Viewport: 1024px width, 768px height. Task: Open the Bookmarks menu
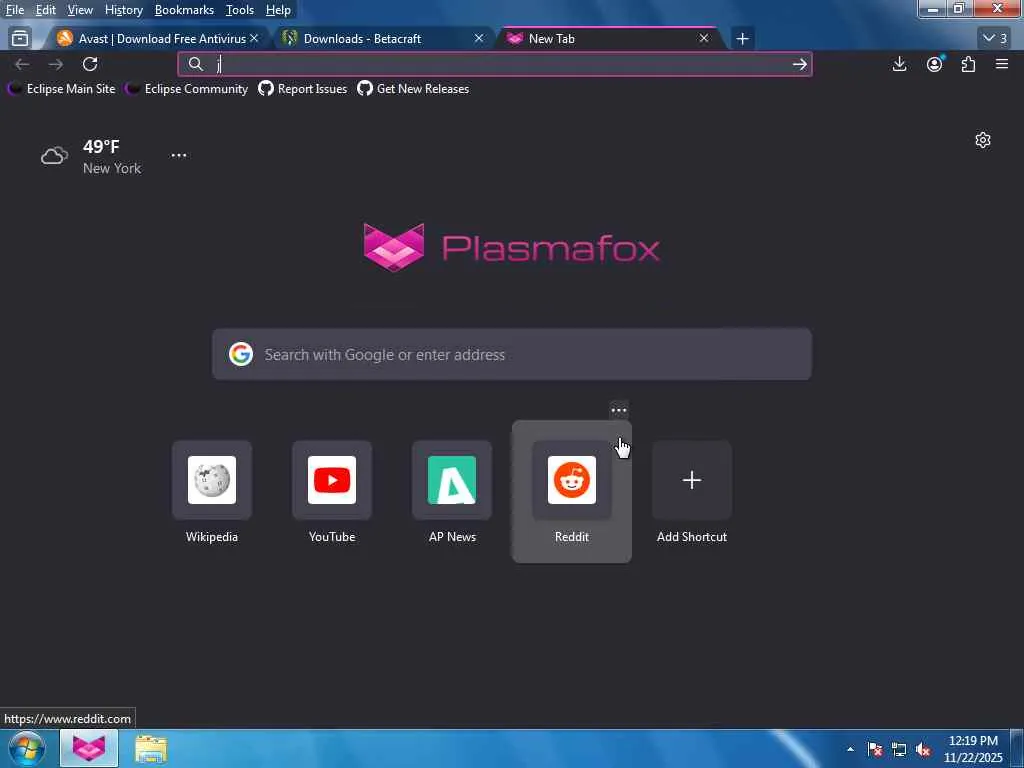[184, 10]
